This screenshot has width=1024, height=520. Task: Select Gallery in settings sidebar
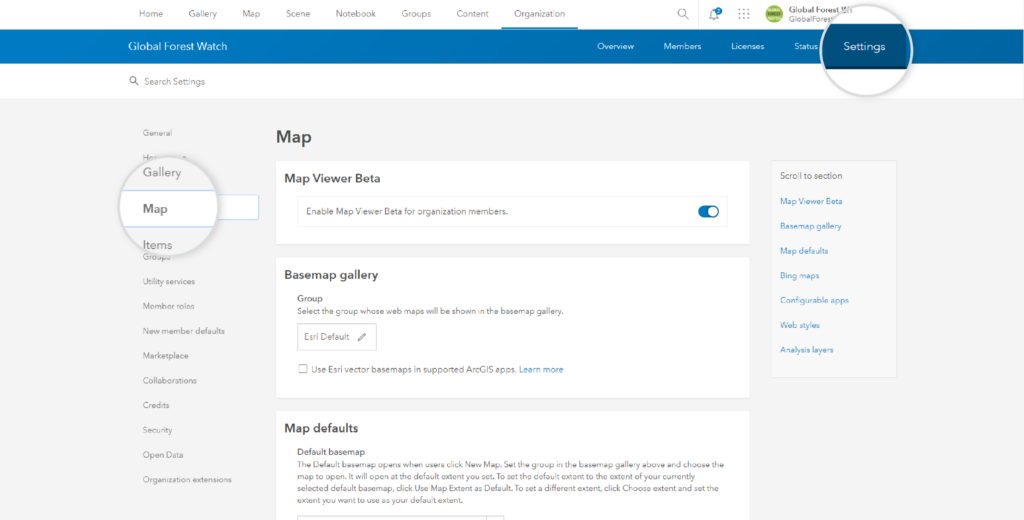(162, 172)
